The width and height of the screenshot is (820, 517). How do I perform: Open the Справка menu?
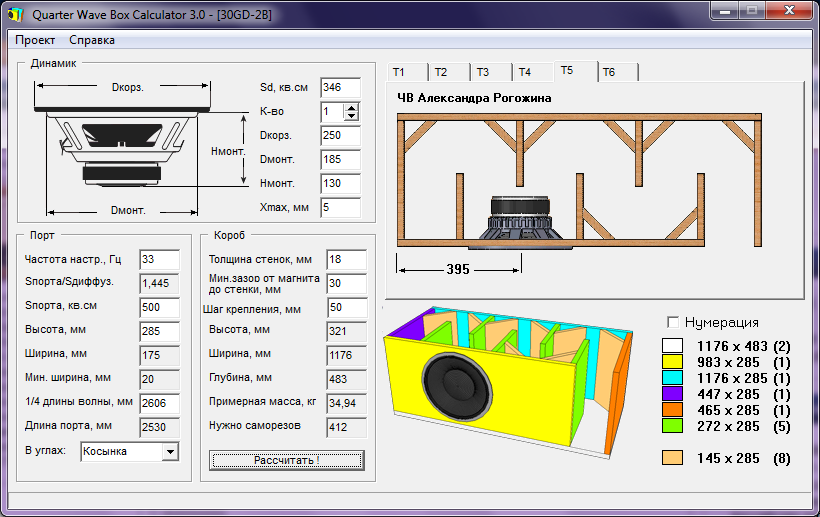pyautogui.click(x=92, y=40)
